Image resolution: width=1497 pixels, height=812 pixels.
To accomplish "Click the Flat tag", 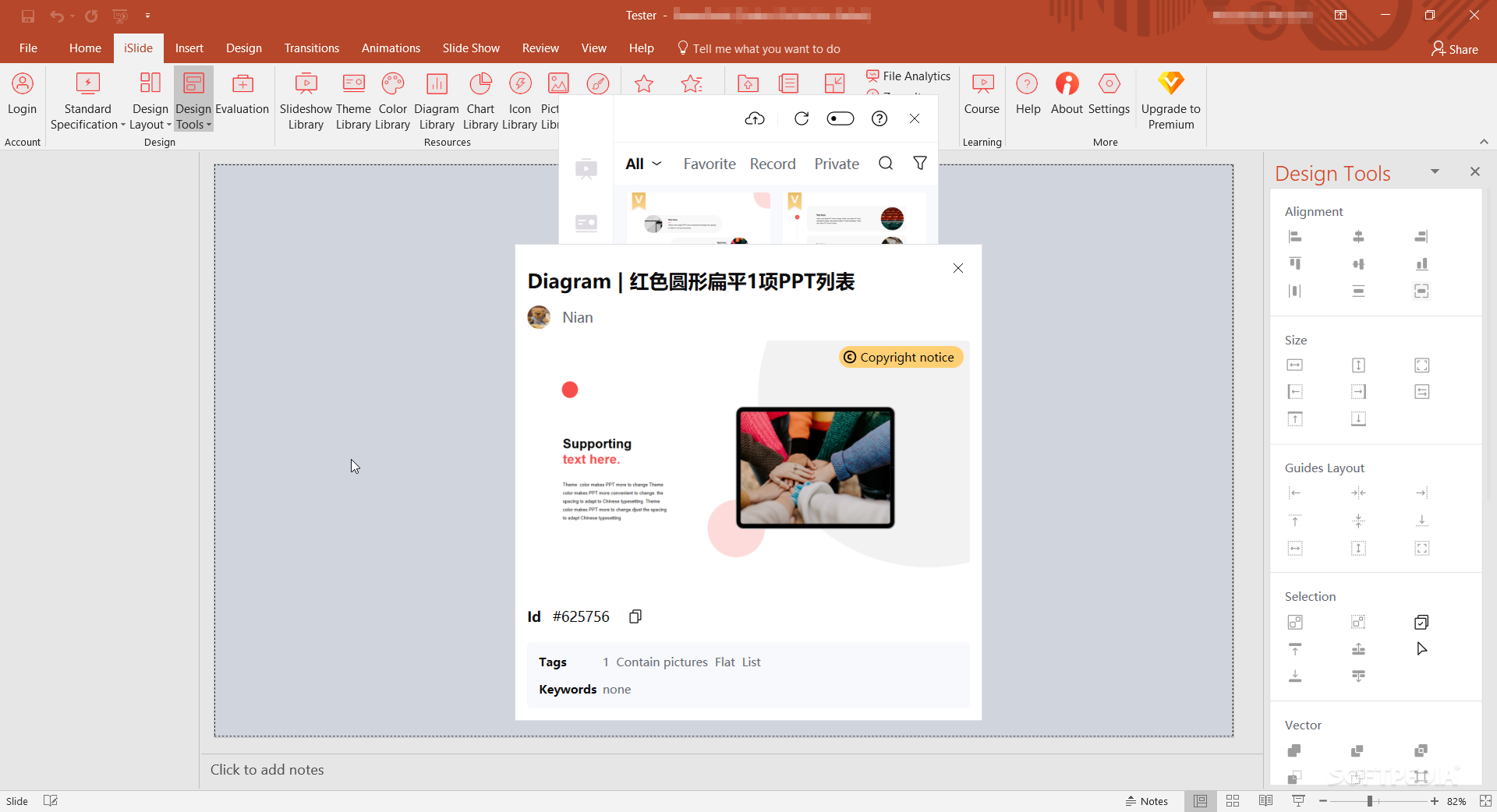I will 725,662.
